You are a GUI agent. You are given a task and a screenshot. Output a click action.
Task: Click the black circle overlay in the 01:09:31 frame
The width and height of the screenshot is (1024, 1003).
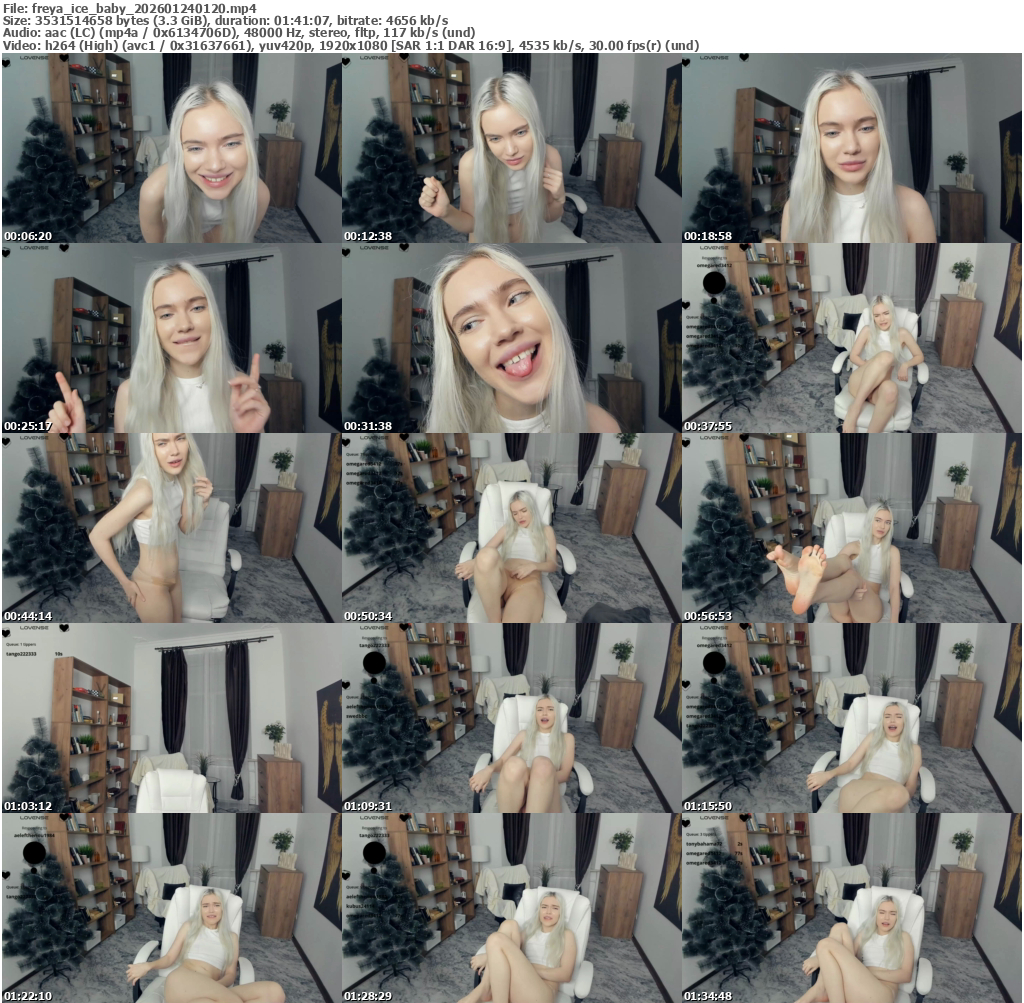click(374, 664)
